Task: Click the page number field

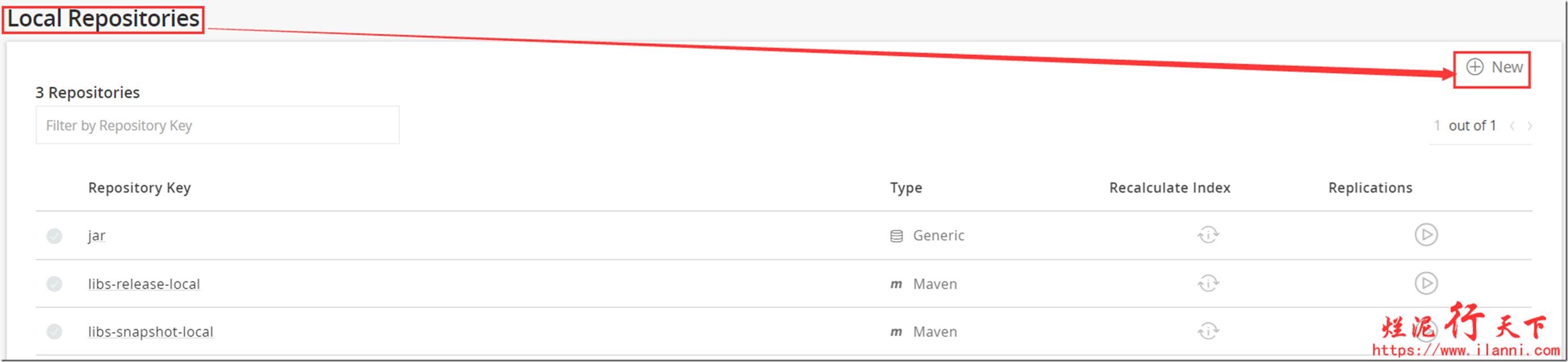Action: [1437, 126]
